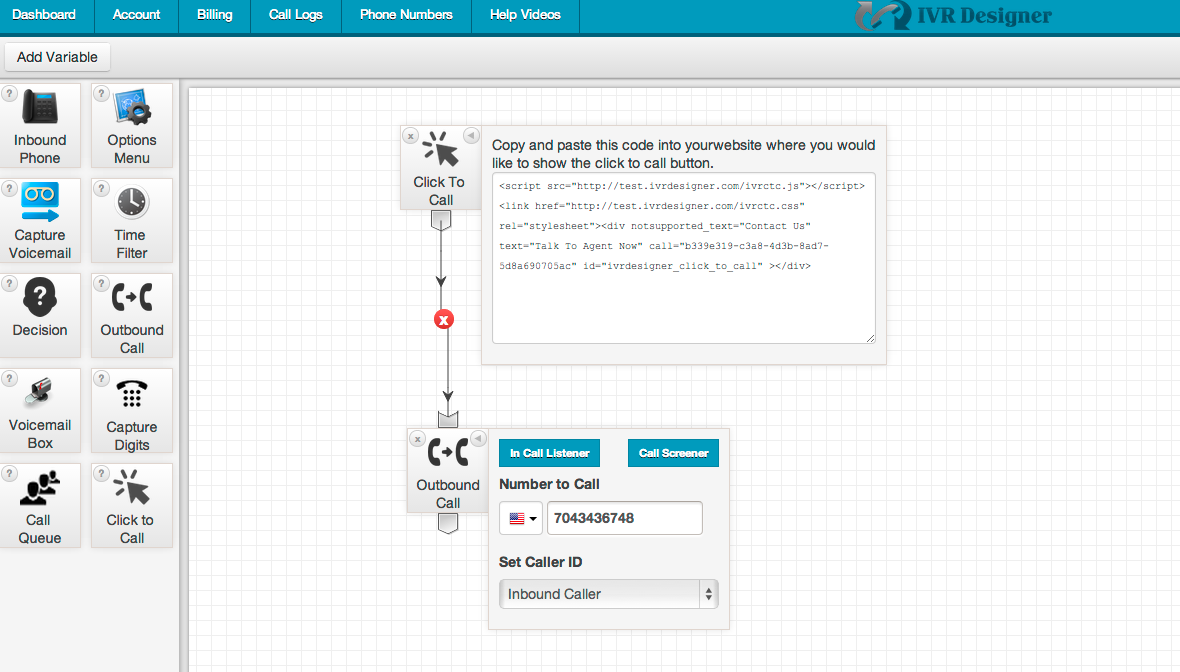This screenshot has height=672, width=1180.
Task: Click the IVR Designer logo
Action: coord(953,16)
